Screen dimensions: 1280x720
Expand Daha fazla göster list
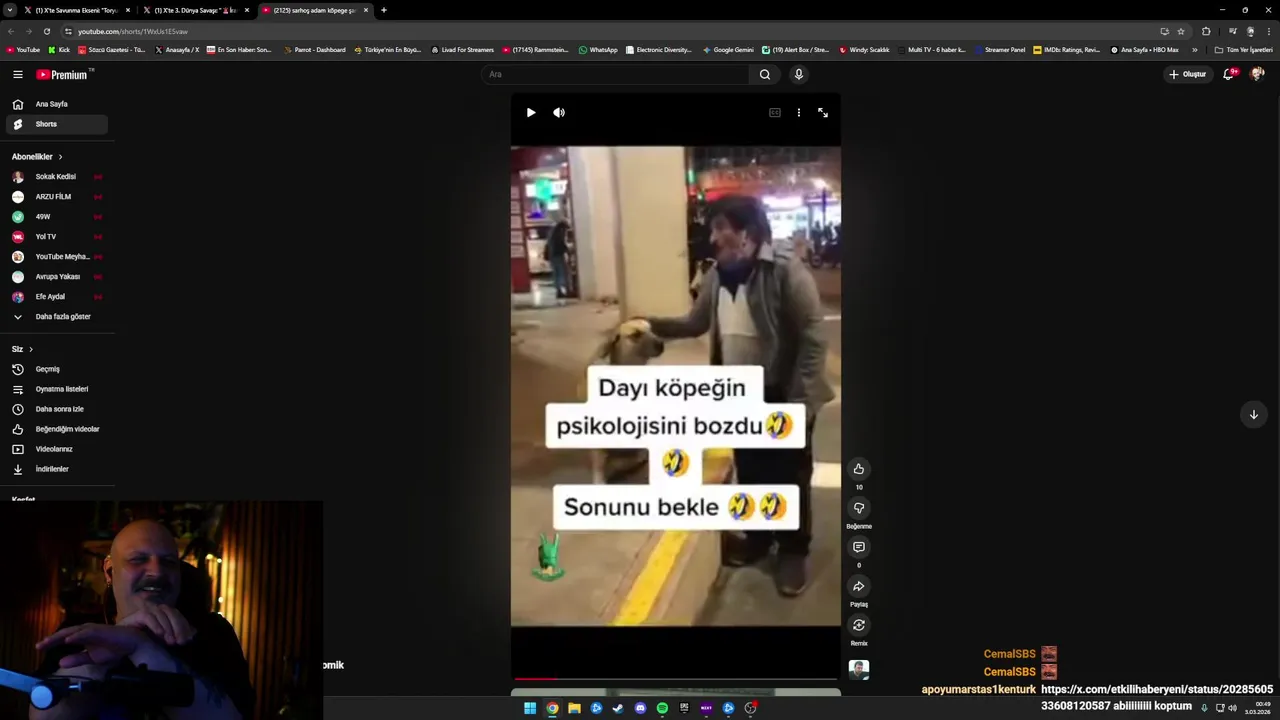click(57, 317)
